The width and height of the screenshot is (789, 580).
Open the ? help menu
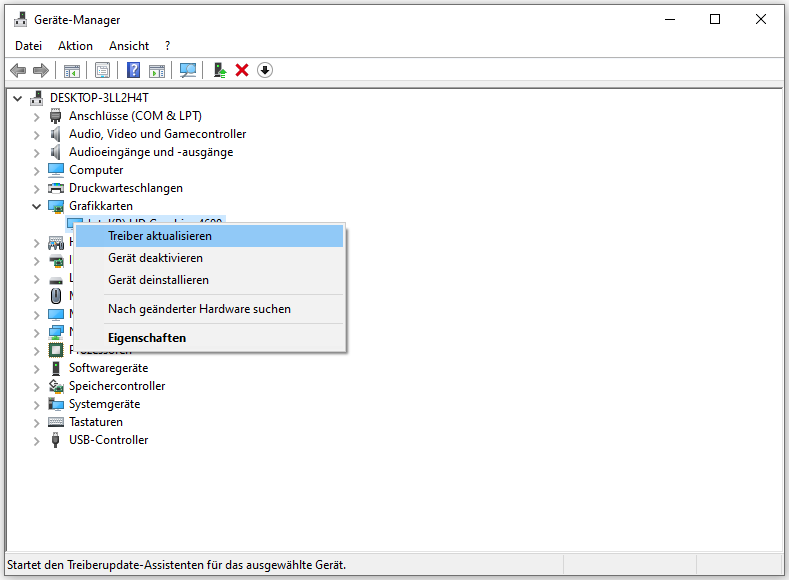(168, 46)
